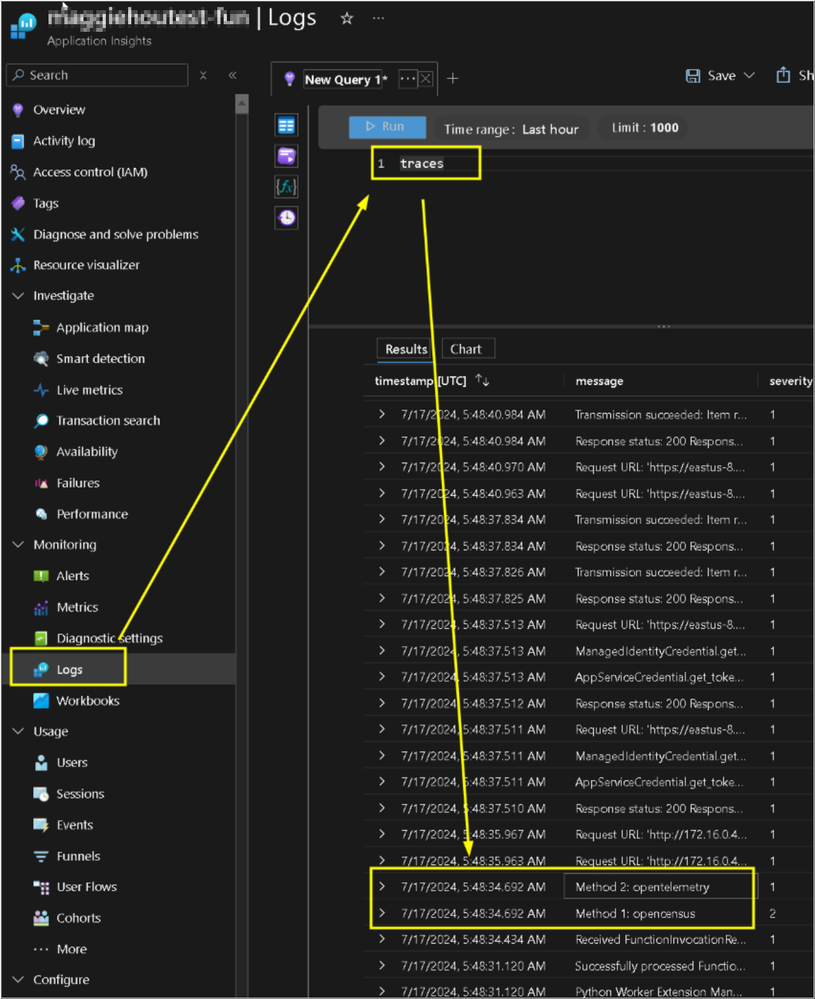Open the Tags page
Screen dimensions: 815x999
tap(45, 203)
